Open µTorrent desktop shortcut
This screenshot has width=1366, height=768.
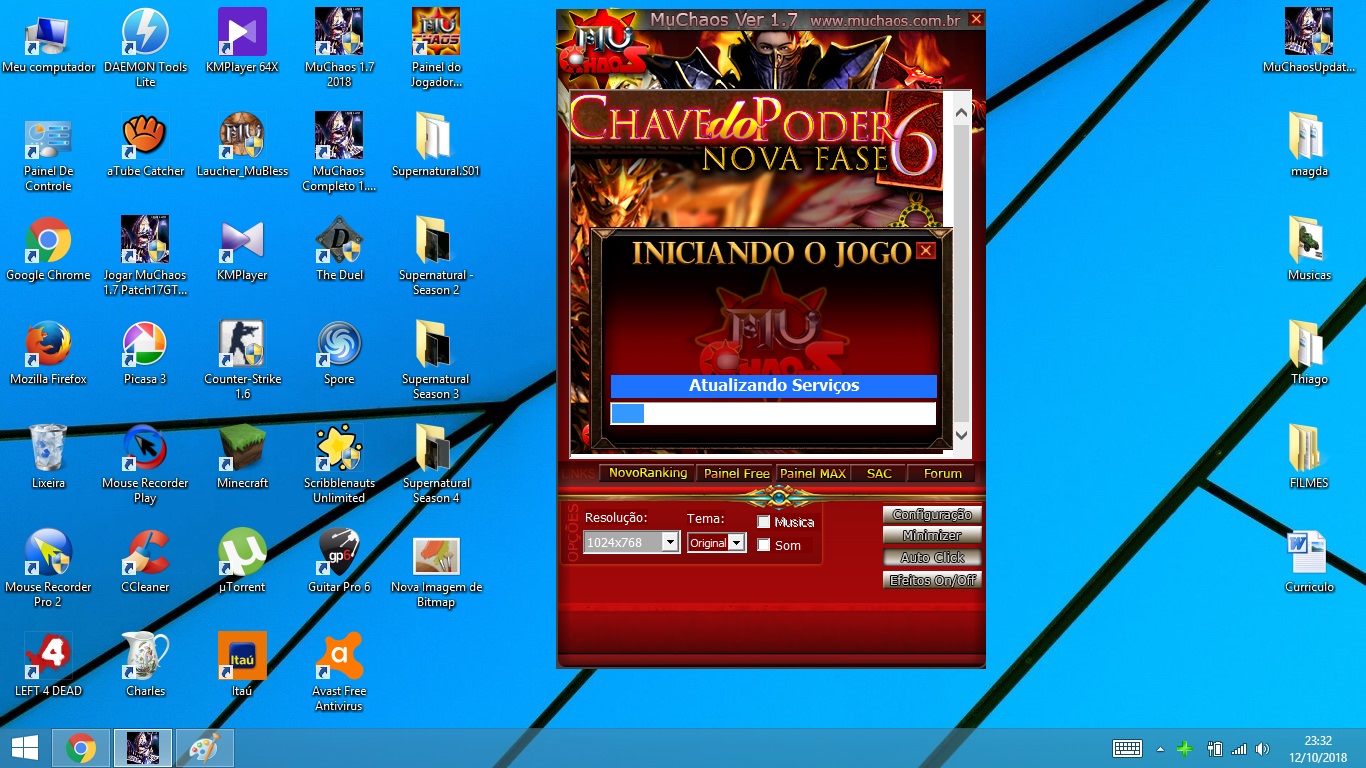point(242,562)
